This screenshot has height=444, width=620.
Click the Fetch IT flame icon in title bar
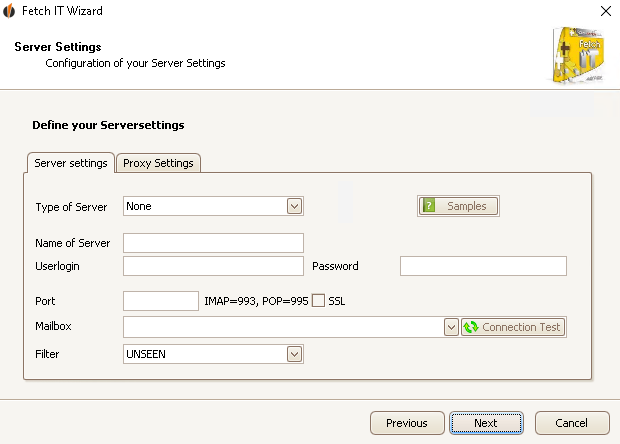[9, 11]
